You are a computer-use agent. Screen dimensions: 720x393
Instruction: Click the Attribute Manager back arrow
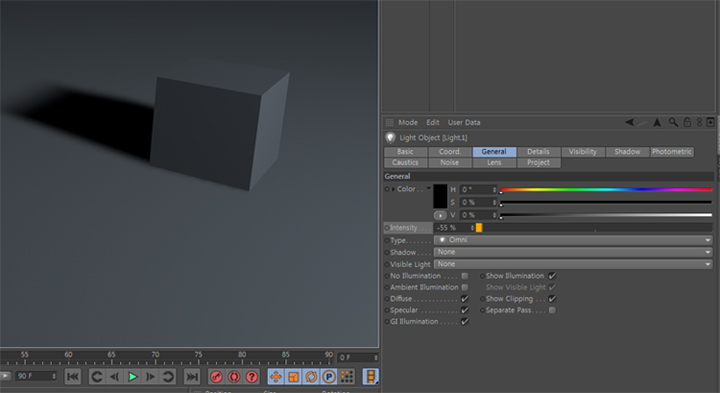pyautogui.click(x=630, y=122)
